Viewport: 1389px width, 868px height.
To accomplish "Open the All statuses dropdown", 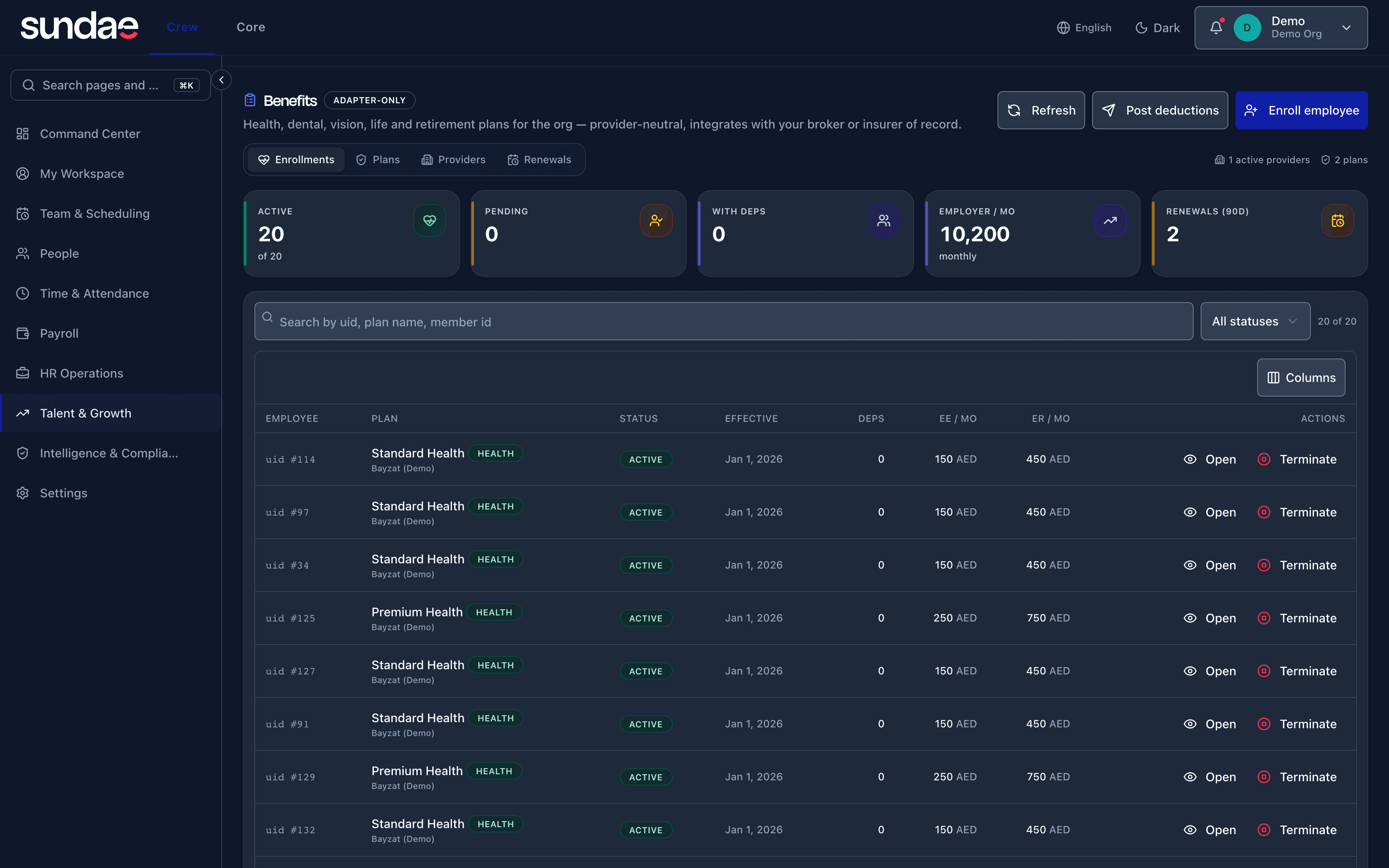I will click(x=1255, y=322).
